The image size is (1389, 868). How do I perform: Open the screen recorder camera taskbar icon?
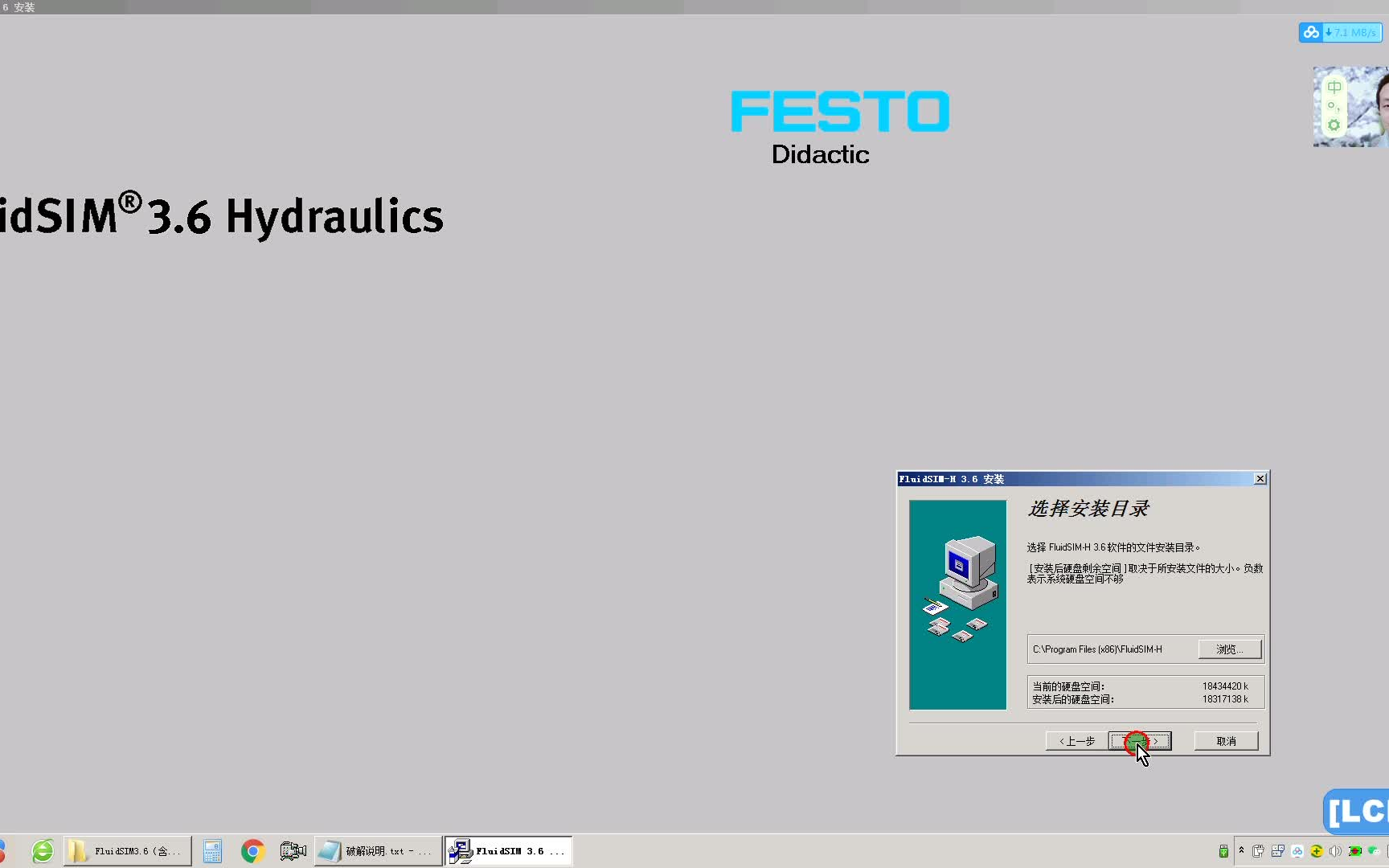(293, 850)
